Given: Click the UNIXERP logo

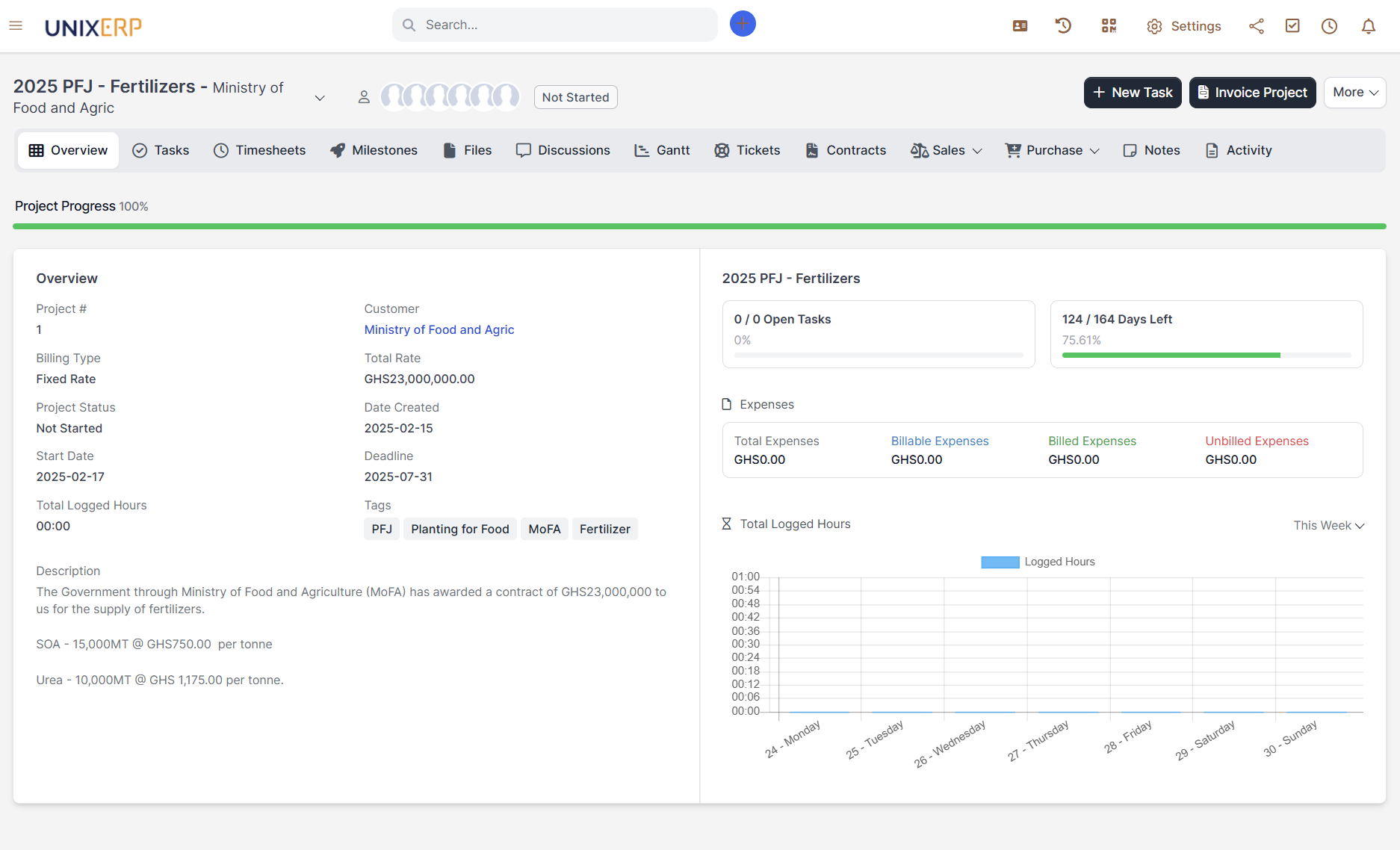Looking at the screenshot, I should point(93,28).
